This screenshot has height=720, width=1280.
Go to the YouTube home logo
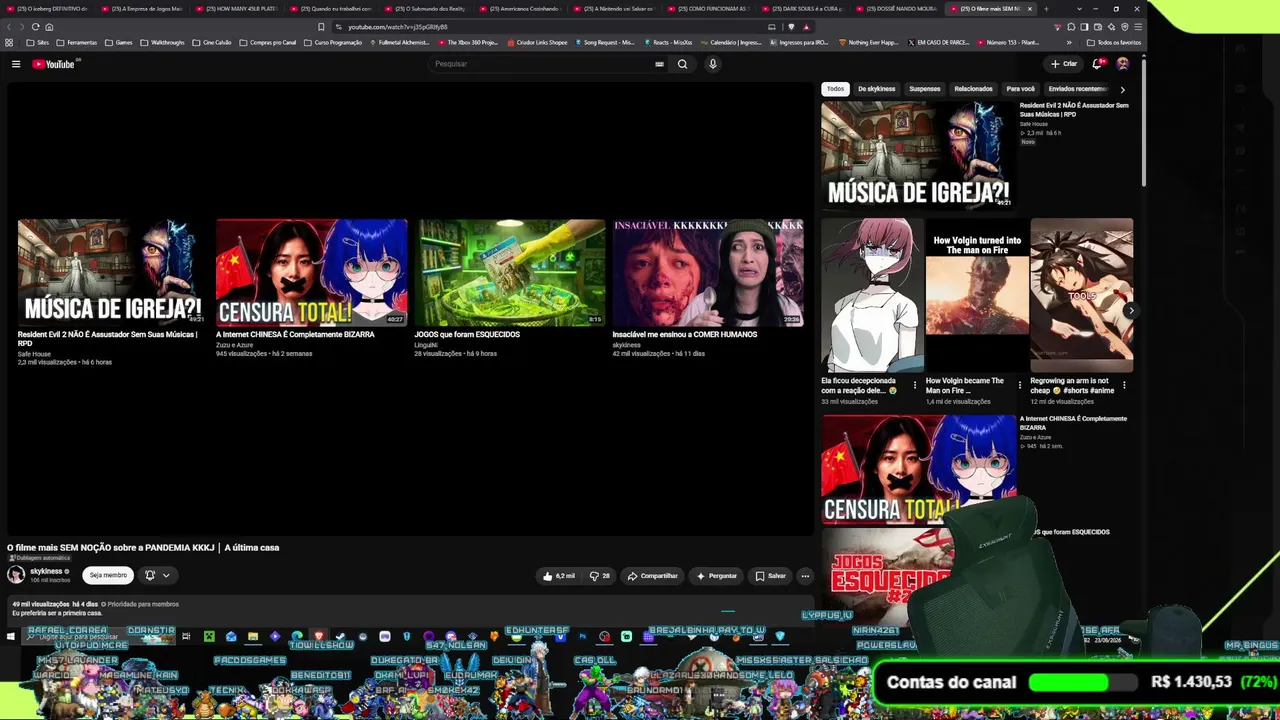(54, 64)
